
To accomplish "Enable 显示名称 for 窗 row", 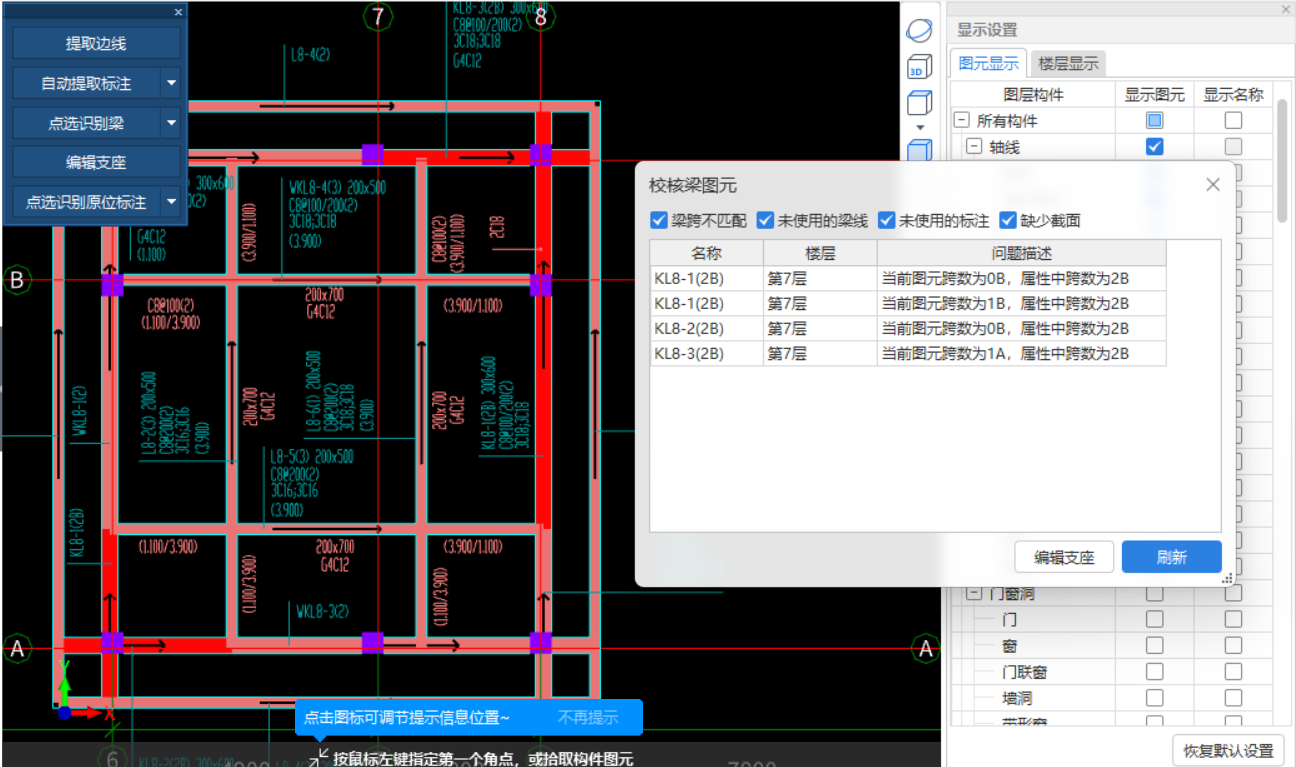I will pos(1233,646).
